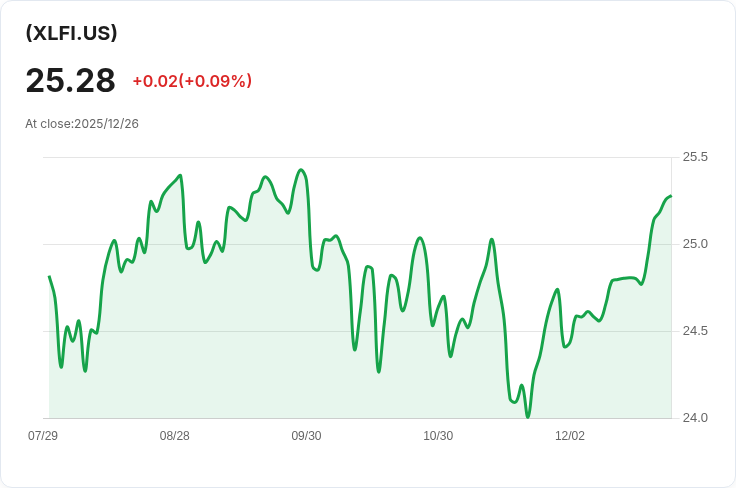Click the highest chart peak near 09/30

click(x=301, y=170)
